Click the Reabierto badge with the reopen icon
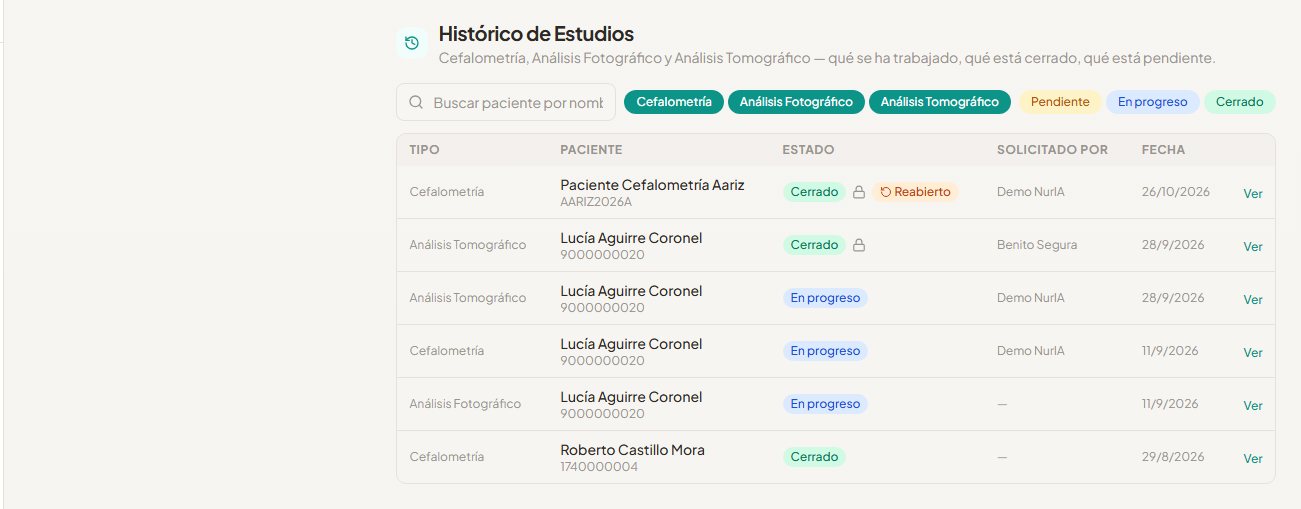Viewport: 1301px width, 509px height. click(x=915, y=192)
